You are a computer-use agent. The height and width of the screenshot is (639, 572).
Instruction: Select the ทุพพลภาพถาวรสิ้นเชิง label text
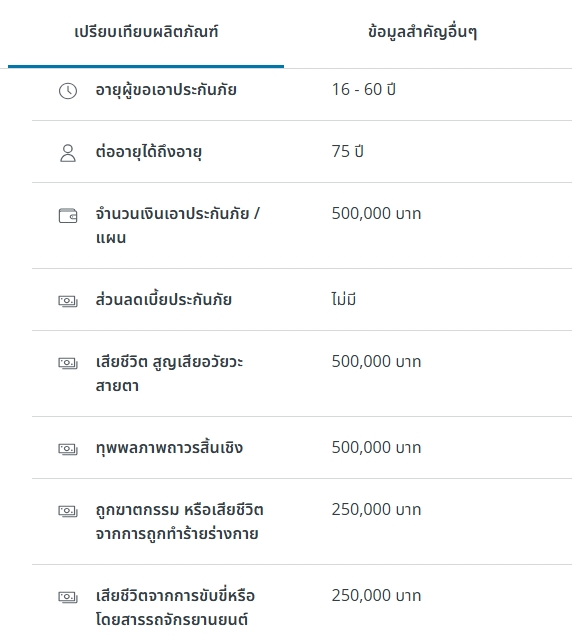point(169,447)
